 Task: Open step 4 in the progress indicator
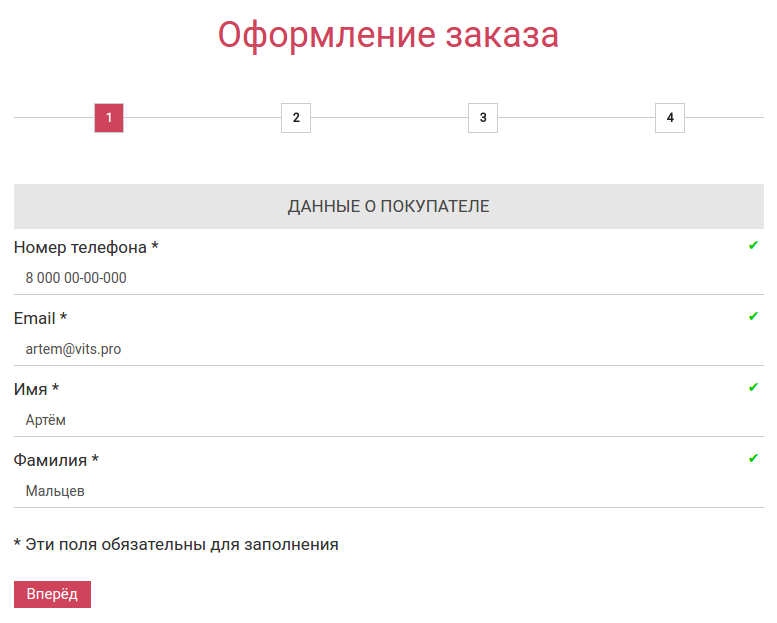click(x=670, y=118)
